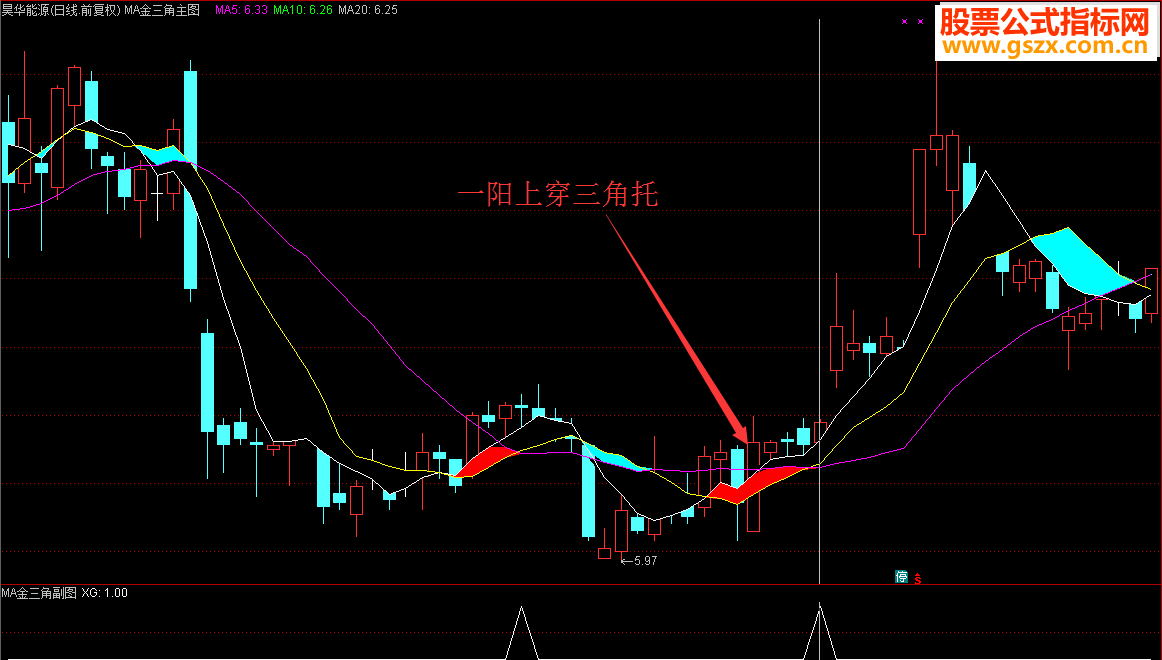Screen dimensions: 1162x660
Task: Select the MA10: 6.26 indicator value
Action: (x=302, y=10)
